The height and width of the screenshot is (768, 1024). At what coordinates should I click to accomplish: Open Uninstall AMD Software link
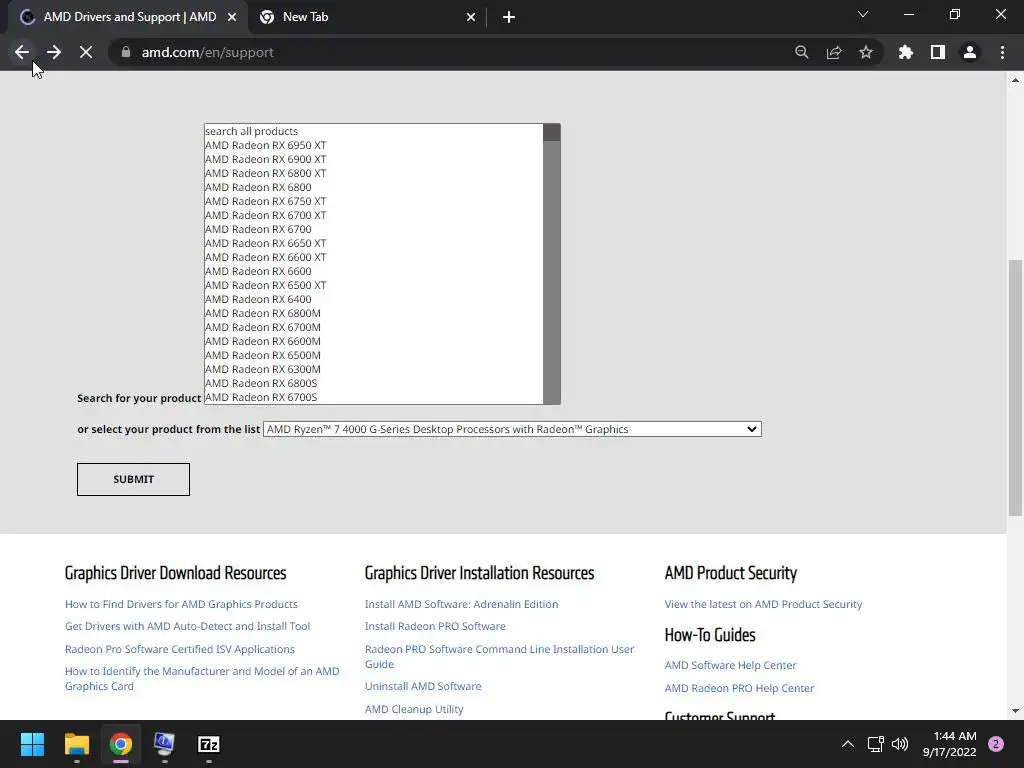click(423, 686)
